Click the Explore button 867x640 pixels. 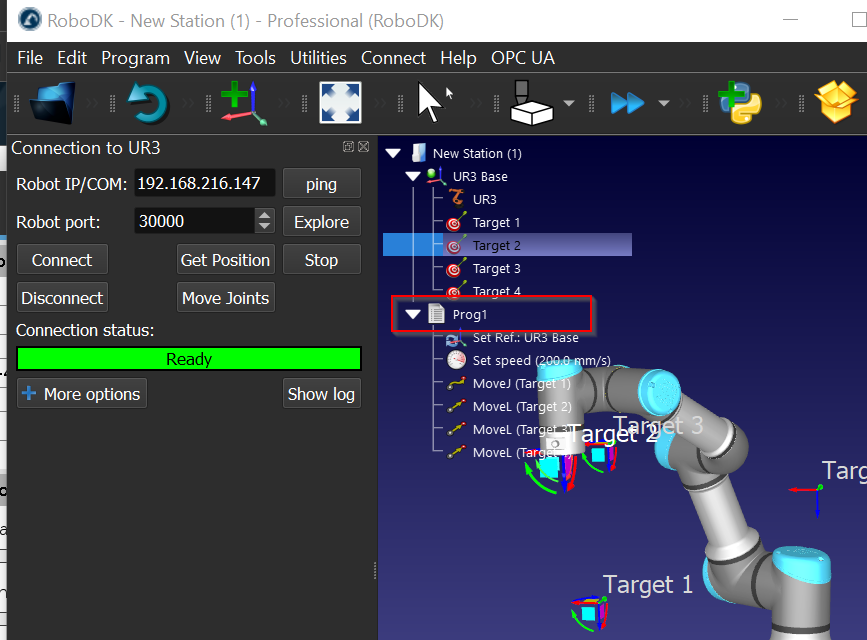(x=321, y=222)
